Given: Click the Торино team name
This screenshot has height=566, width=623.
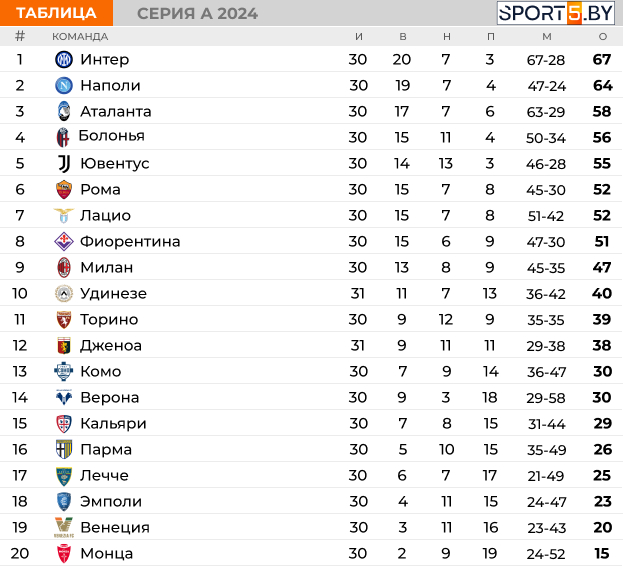Looking at the screenshot, I should (x=109, y=319).
